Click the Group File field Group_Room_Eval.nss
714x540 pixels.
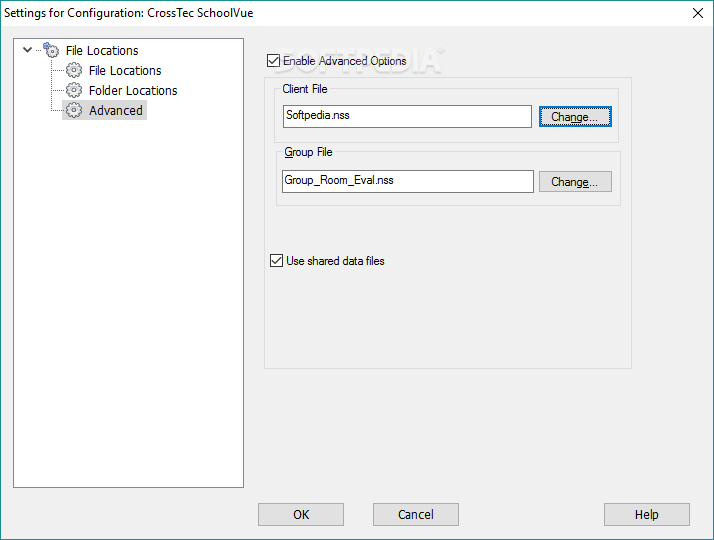click(x=408, y=181)
